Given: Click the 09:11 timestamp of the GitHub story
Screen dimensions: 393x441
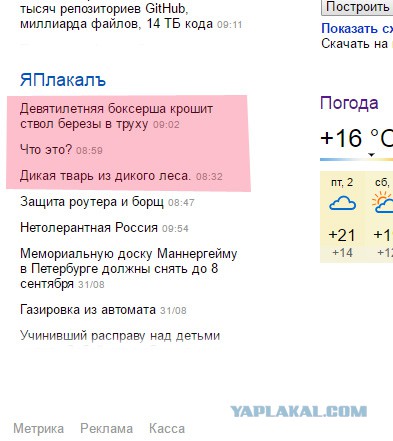Looking at the screenshot, I should click(230, 25).
